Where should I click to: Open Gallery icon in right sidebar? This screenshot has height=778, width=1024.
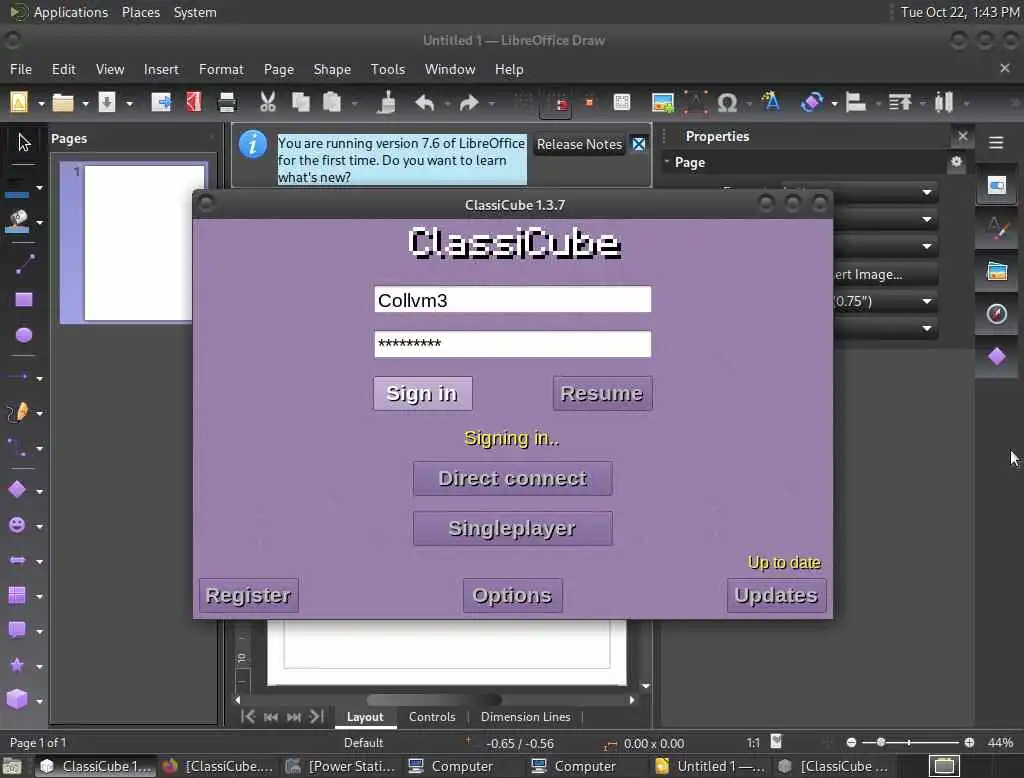coord(997,270)
